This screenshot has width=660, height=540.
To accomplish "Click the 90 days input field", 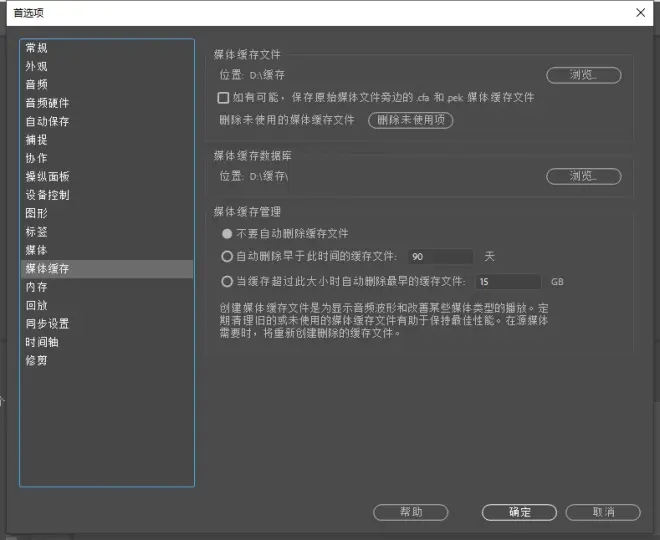I will coord(440,257).
